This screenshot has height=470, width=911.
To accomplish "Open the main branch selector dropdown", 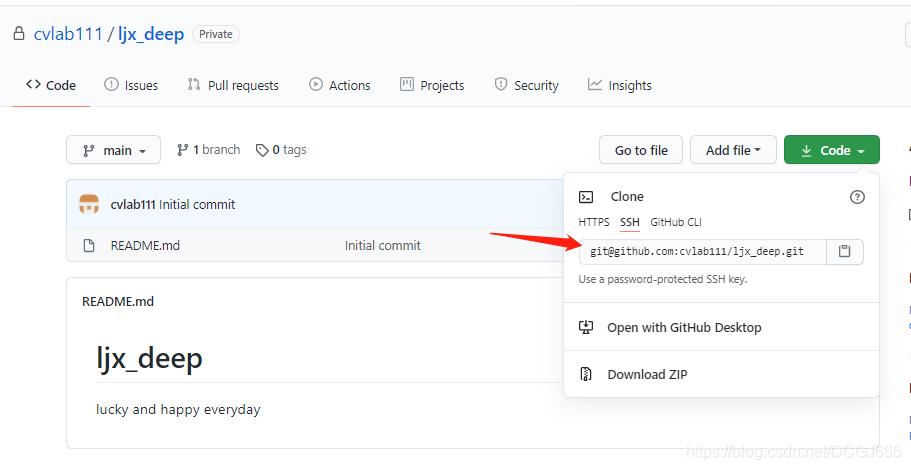I will (x=113, y=150).
